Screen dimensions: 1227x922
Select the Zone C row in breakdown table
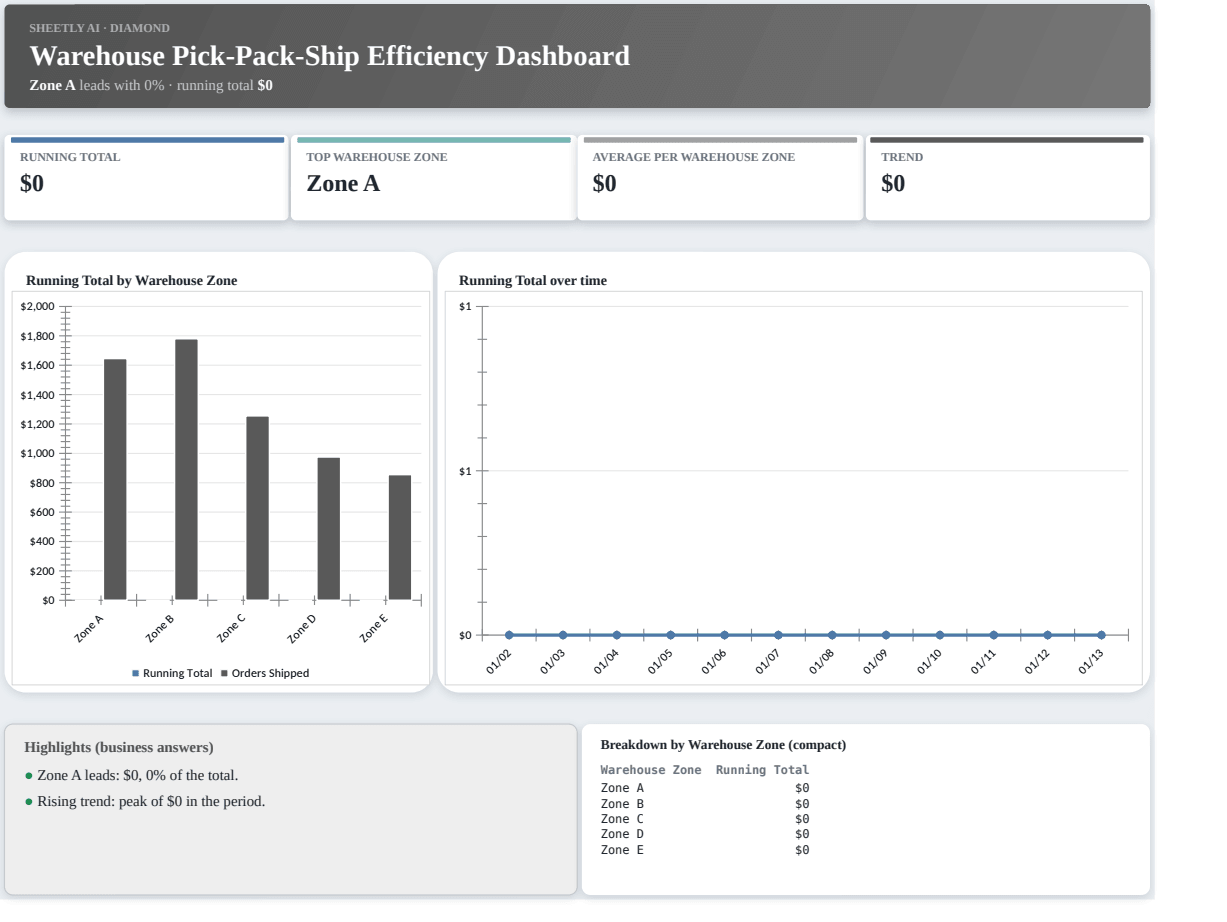click(705, 819)
